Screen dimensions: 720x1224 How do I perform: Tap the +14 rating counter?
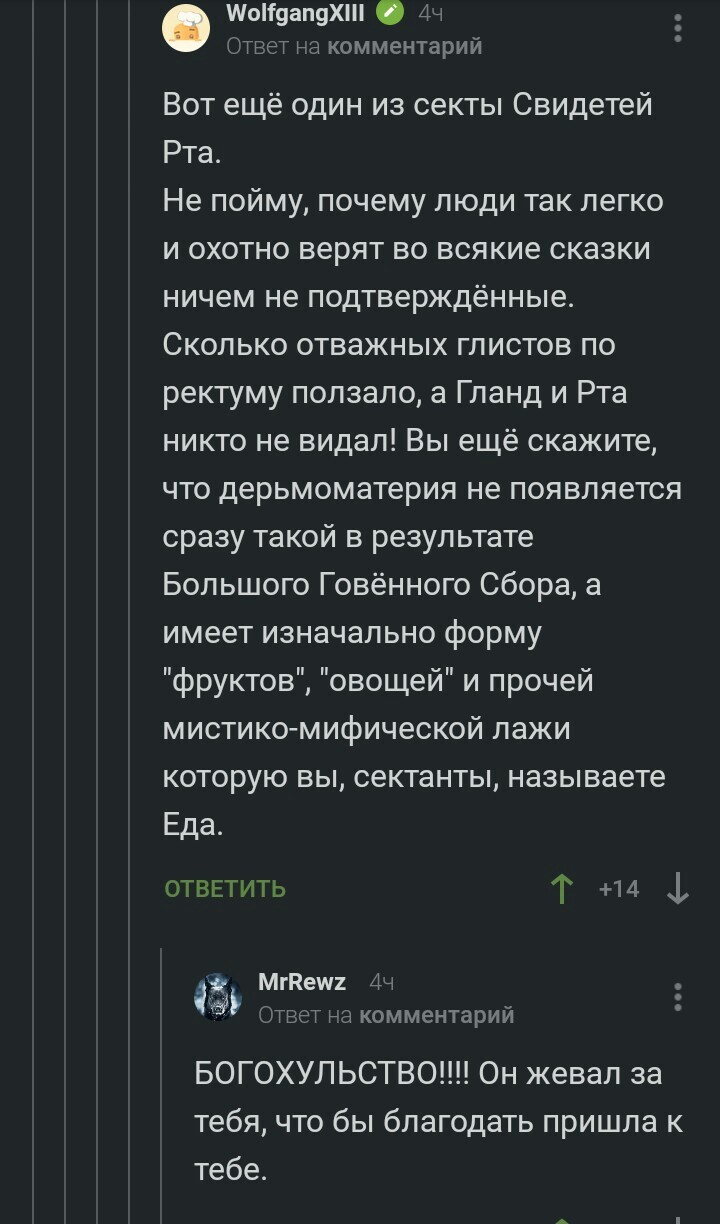(x=619, y=888)
